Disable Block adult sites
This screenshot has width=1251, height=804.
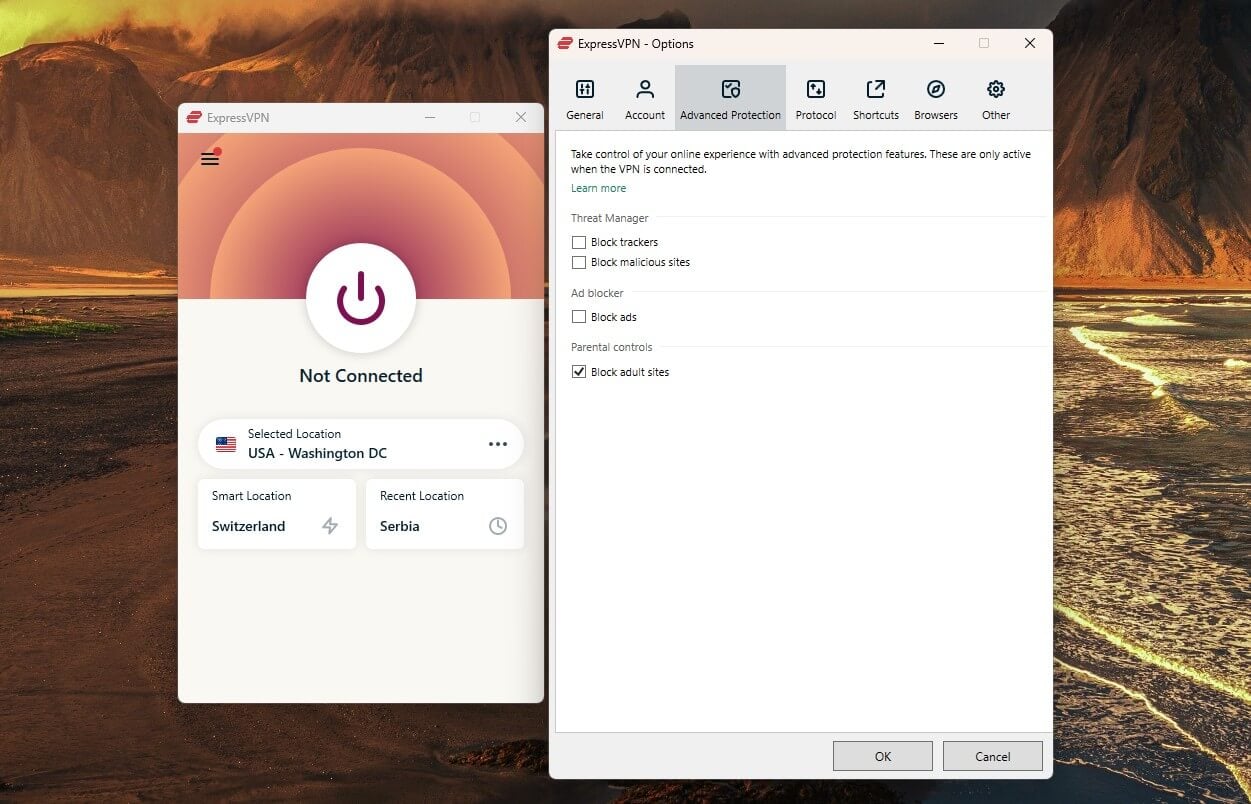coord(578,371)
